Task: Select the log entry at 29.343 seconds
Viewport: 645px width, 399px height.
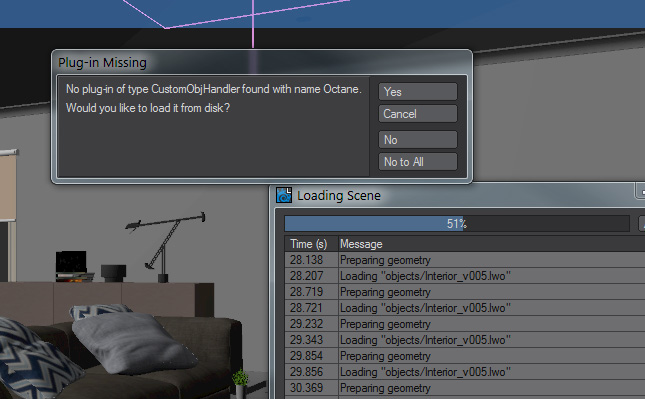Action: tap(465, 340)
